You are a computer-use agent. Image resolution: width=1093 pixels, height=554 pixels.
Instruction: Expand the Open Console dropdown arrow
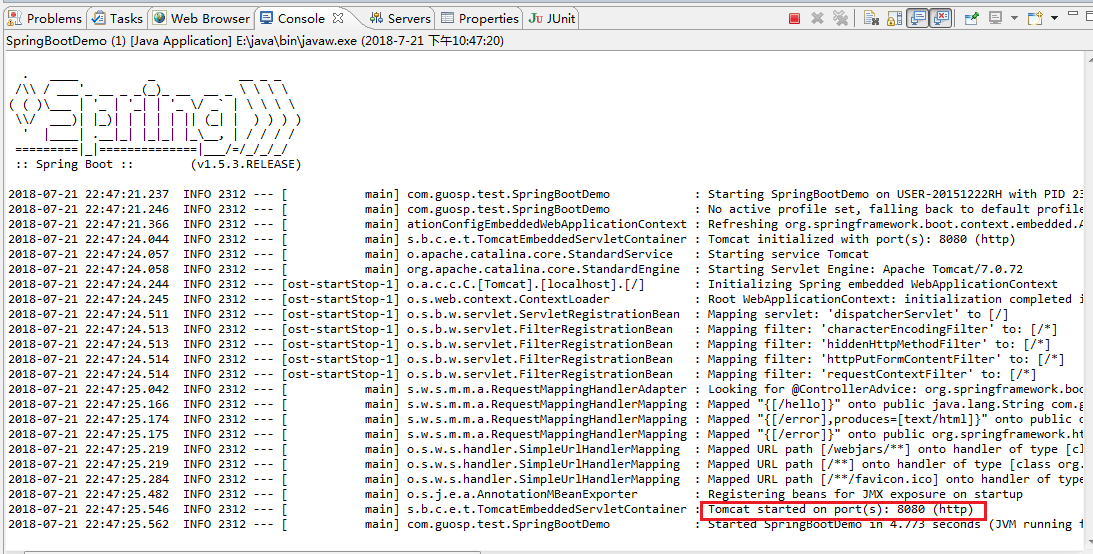pyautogui.click(x=1054, y=19)
